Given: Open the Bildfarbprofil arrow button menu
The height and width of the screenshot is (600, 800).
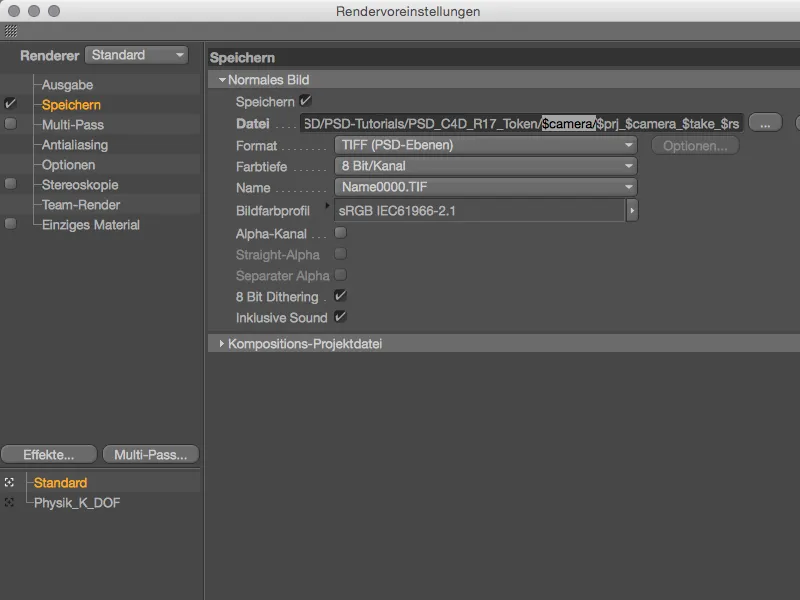Looking at the screenshot, I should click(x=632, y=210).
